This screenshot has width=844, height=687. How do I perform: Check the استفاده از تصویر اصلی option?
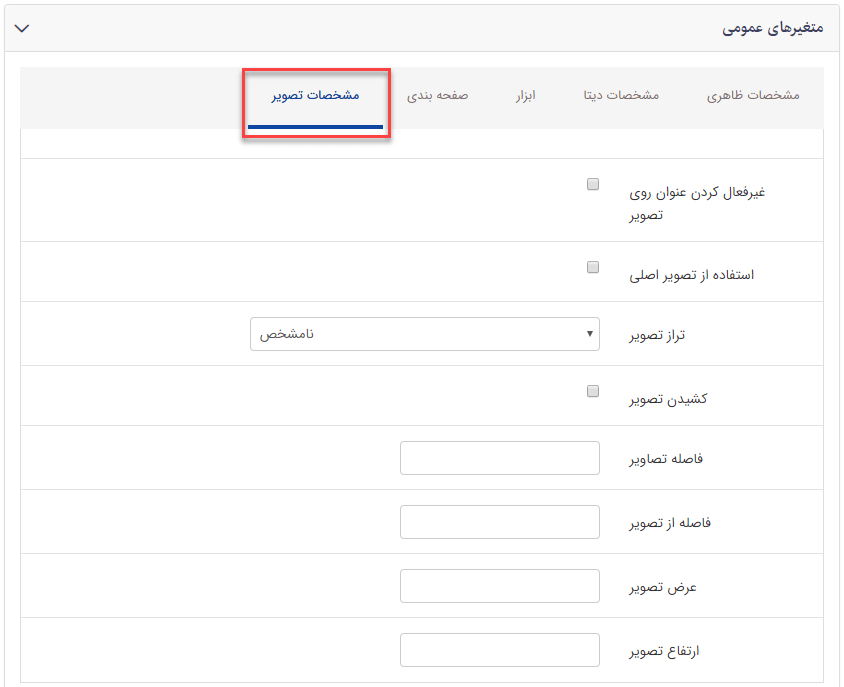(x=592, y=266)
